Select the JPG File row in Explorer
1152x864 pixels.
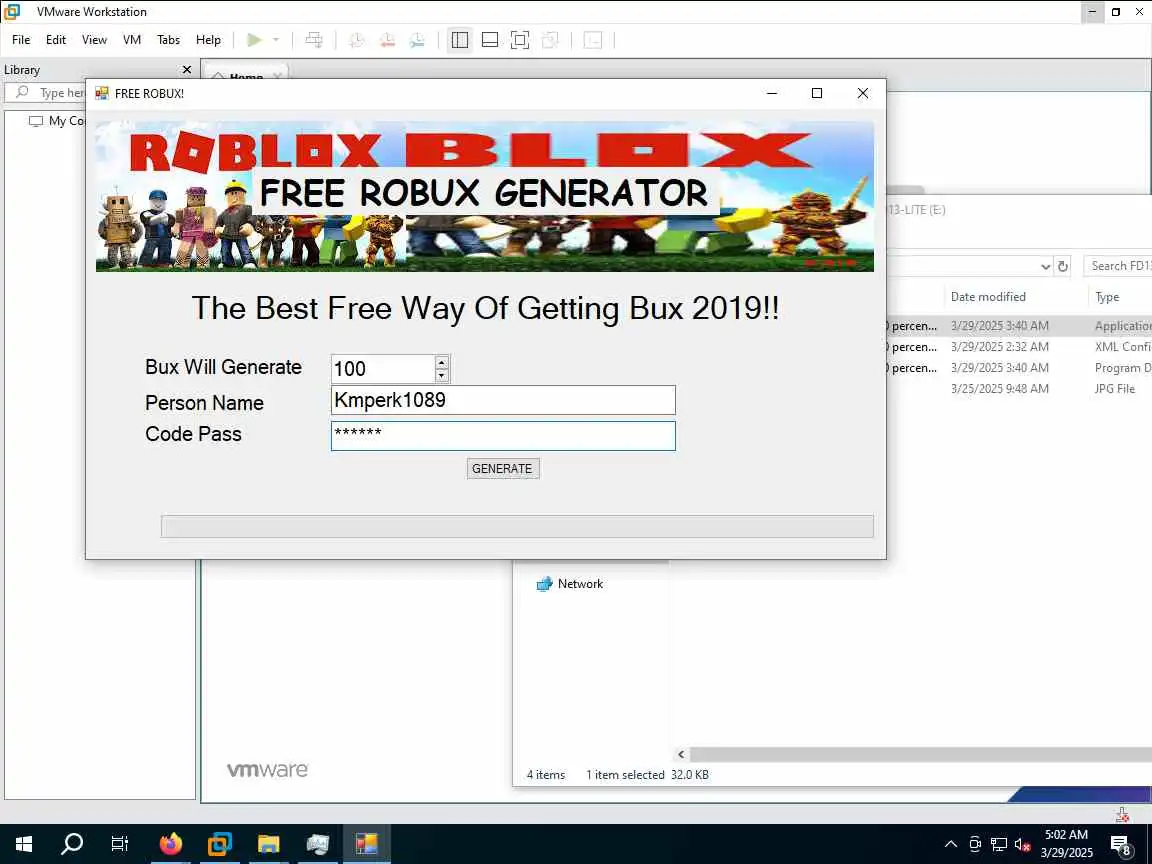click(x=1019, y=389)
